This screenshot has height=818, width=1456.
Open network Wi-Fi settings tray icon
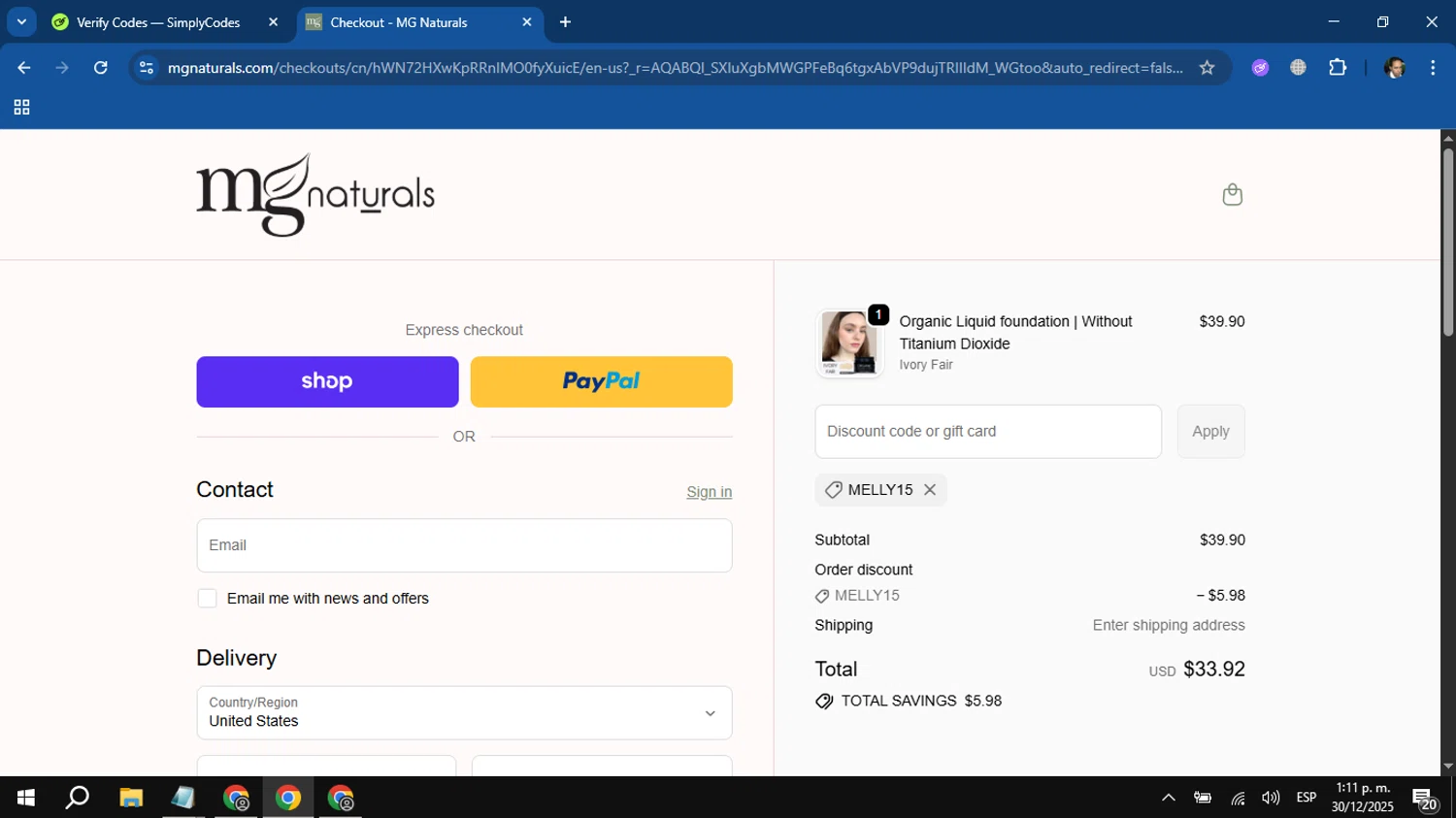1238,799
